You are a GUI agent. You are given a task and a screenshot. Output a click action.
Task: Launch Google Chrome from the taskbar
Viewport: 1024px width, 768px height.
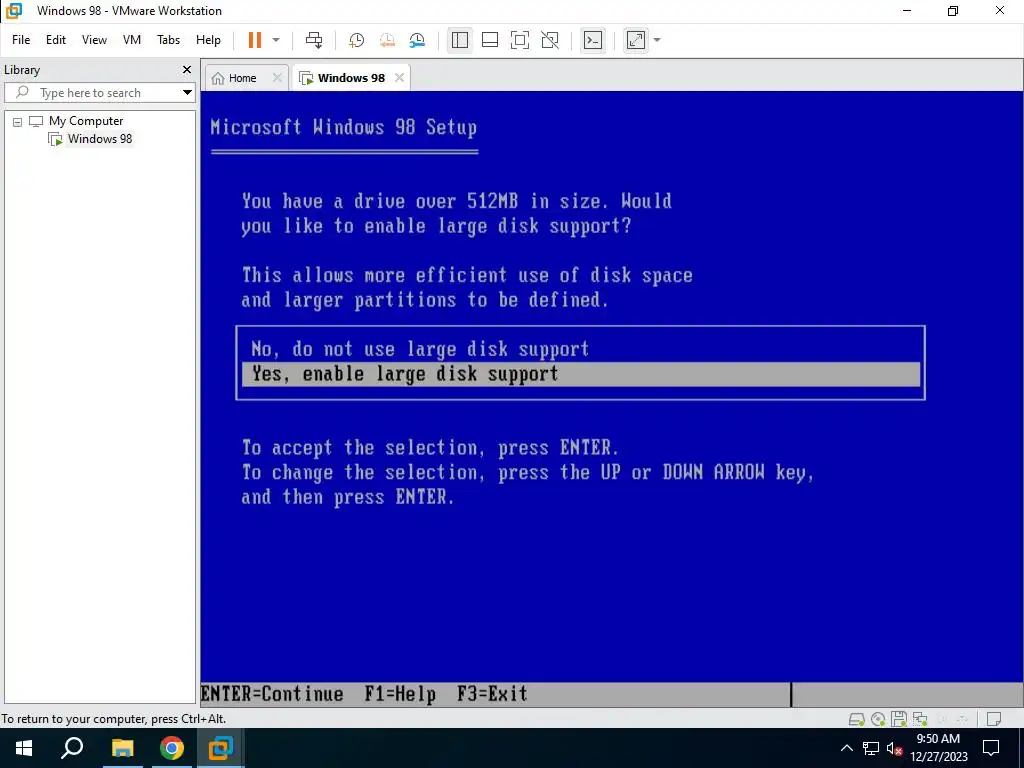click(x=172, y=748)
